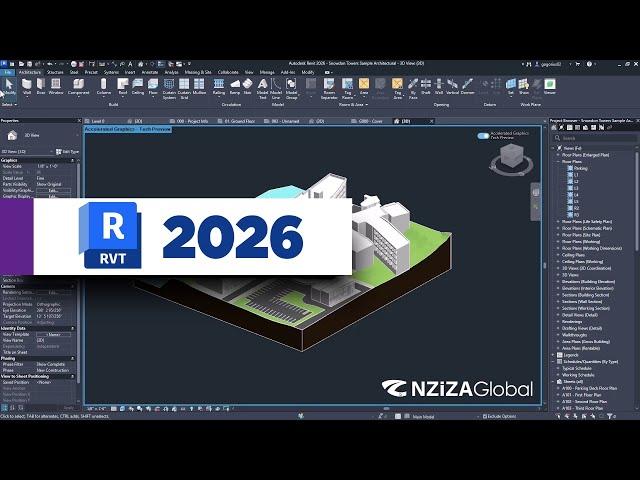Click the Column tool icon
The image size is (640, 480).
(104, 87)
